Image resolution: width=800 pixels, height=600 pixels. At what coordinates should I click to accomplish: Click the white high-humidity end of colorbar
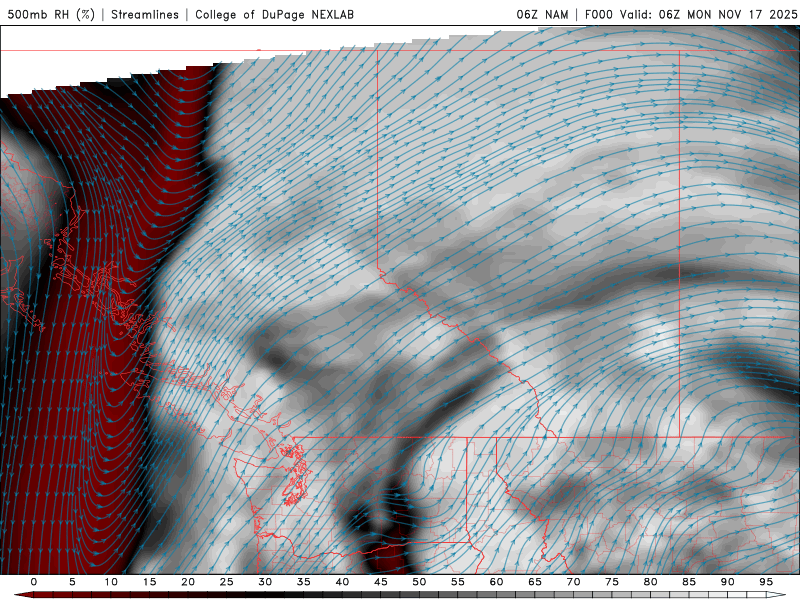pyautogui.click(x=776, y=595)
